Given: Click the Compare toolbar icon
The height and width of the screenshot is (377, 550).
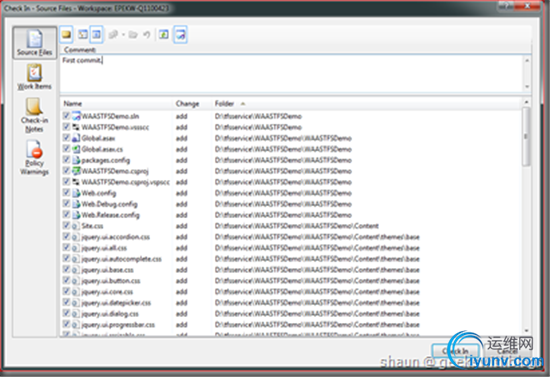Looking at the screenshot, I should [x=113, y=34].
